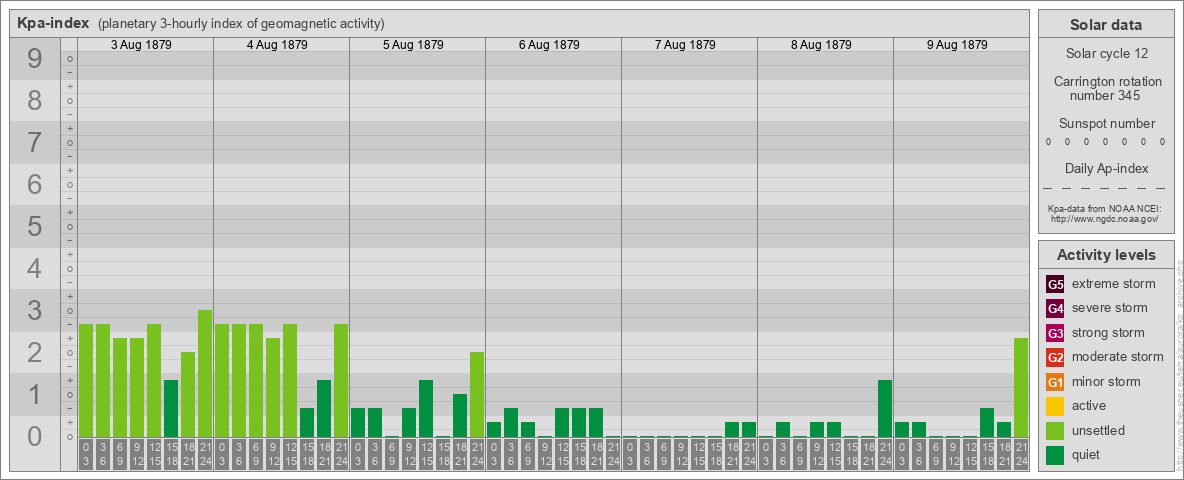
Task: Click the G4 severe storm badge
Action: coord(1055,308)
